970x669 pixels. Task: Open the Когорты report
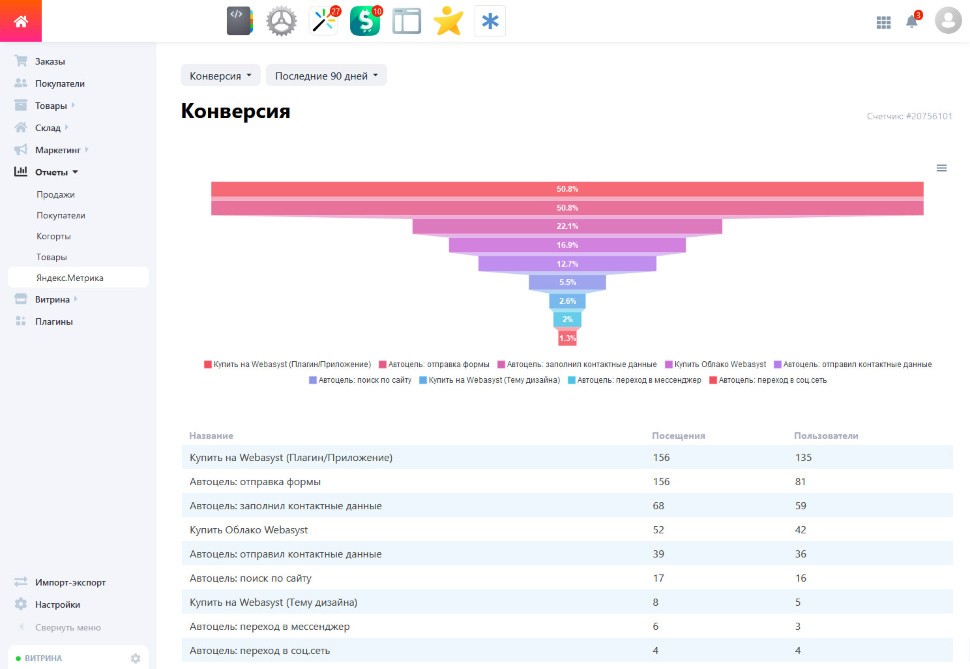(53, 236)
